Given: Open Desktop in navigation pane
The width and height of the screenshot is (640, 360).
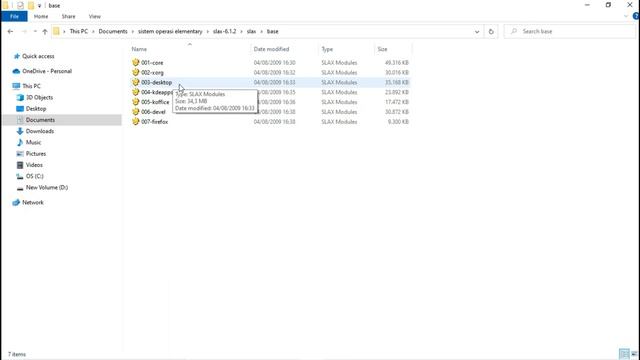Looking at the screenshot, I should point(36,109).
